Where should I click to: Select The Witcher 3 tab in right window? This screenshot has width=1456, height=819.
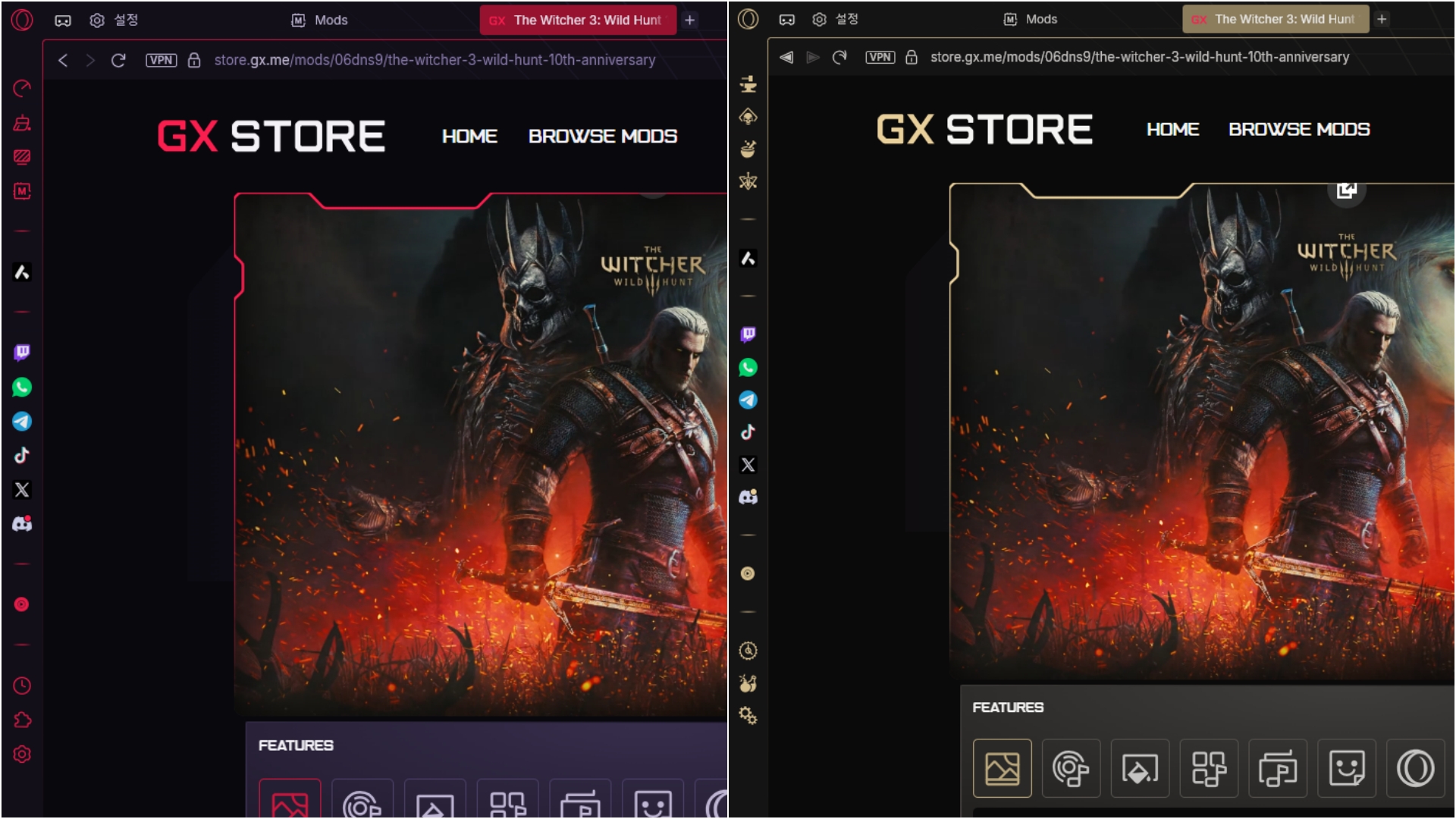point(1276,20)
